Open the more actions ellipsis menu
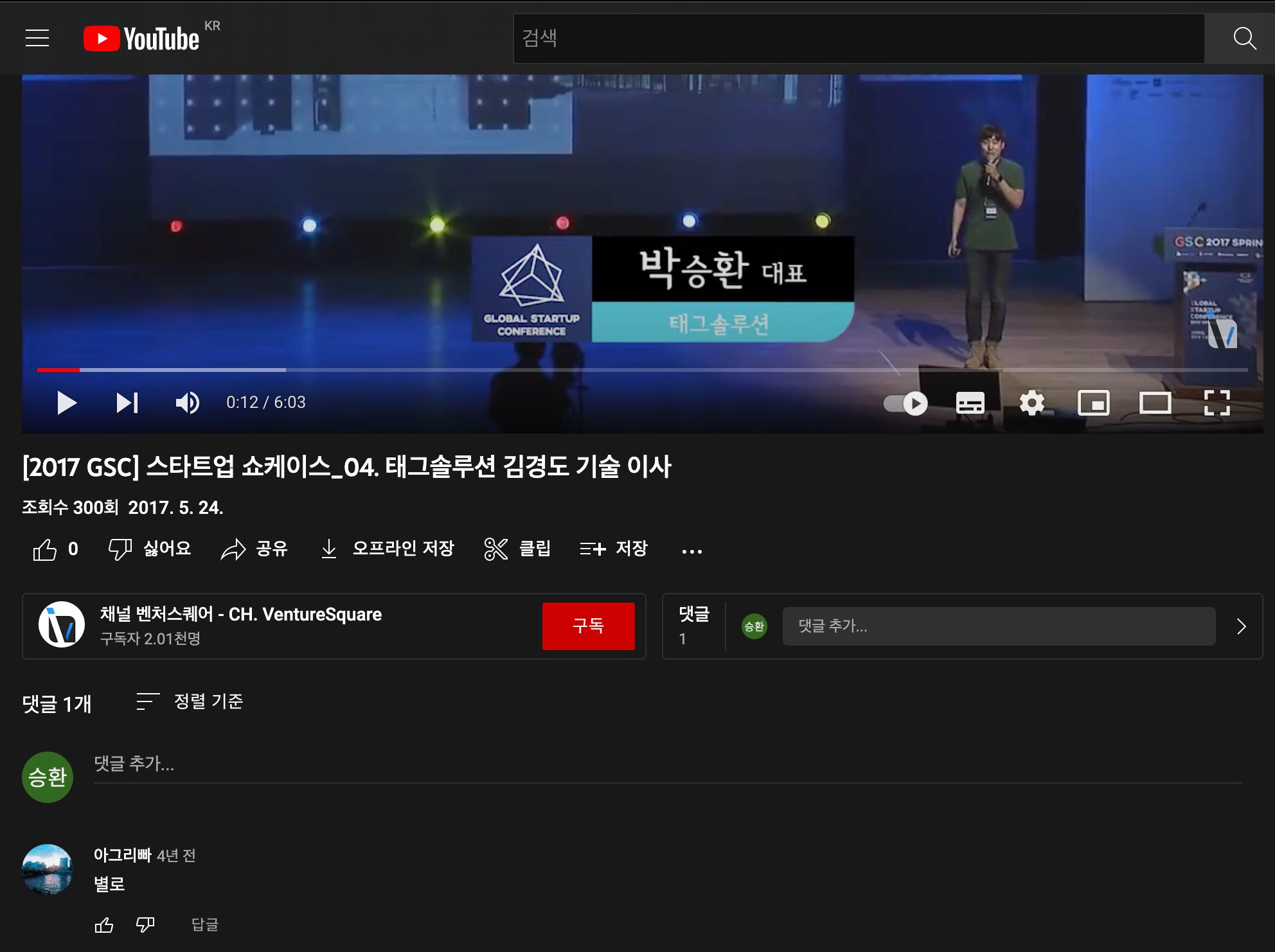Viewport: 1275px width, 952px height. click(x=692, y=551)
